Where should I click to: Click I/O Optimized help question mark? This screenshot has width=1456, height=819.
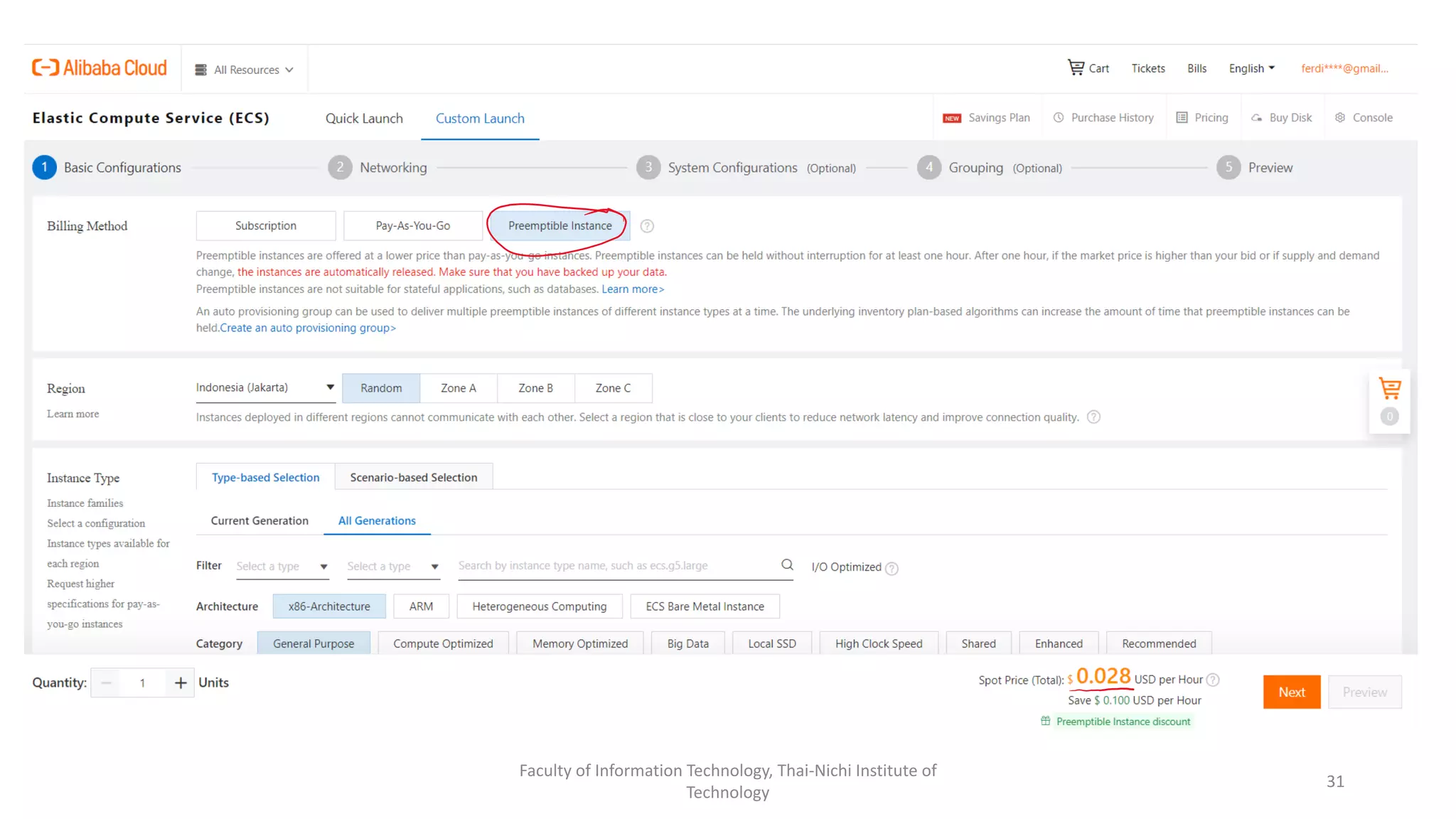point(892,568)
